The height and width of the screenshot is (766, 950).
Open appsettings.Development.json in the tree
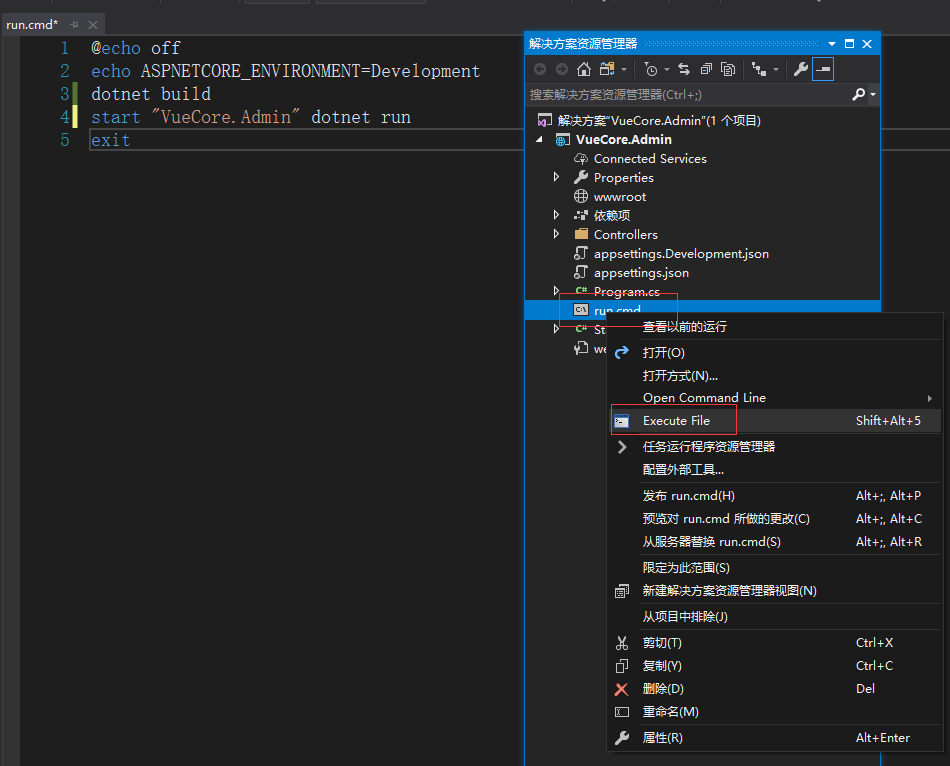681,253
